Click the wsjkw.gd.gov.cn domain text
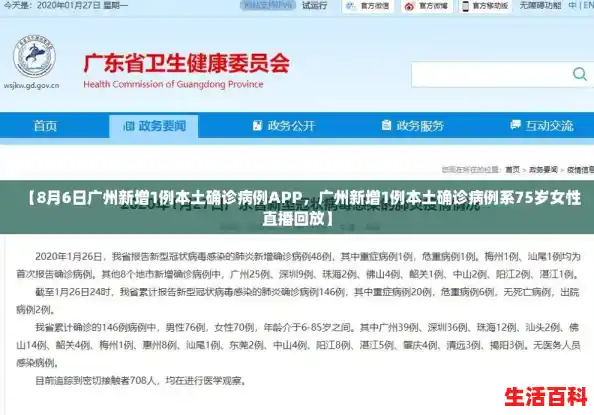The image size is (594, 415). tap(31, 86)
